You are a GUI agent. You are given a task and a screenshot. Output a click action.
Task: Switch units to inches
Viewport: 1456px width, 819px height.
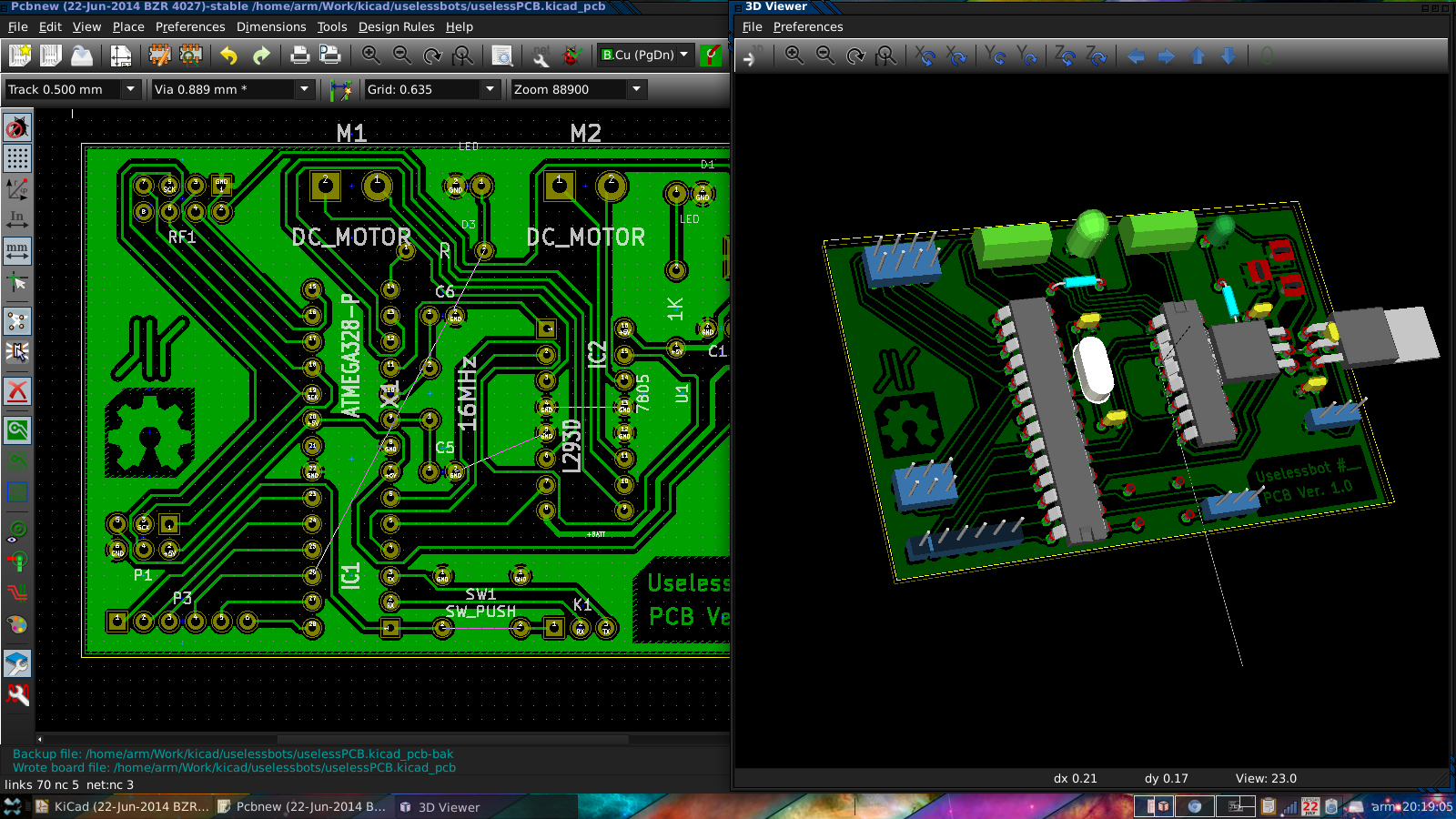click(x=17, y=220)
